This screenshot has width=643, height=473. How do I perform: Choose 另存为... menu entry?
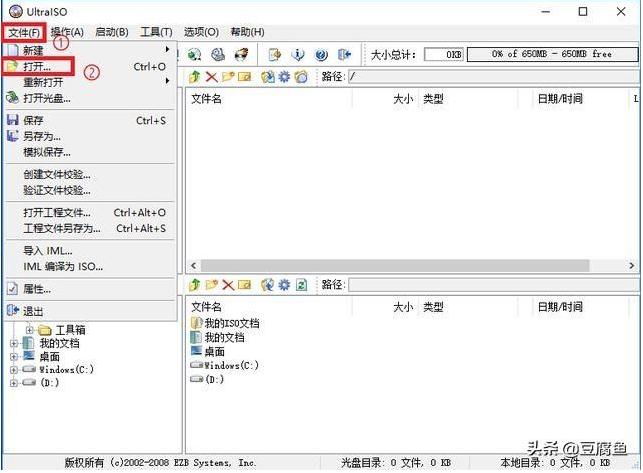pyautogui.click(x=91, y=136)
